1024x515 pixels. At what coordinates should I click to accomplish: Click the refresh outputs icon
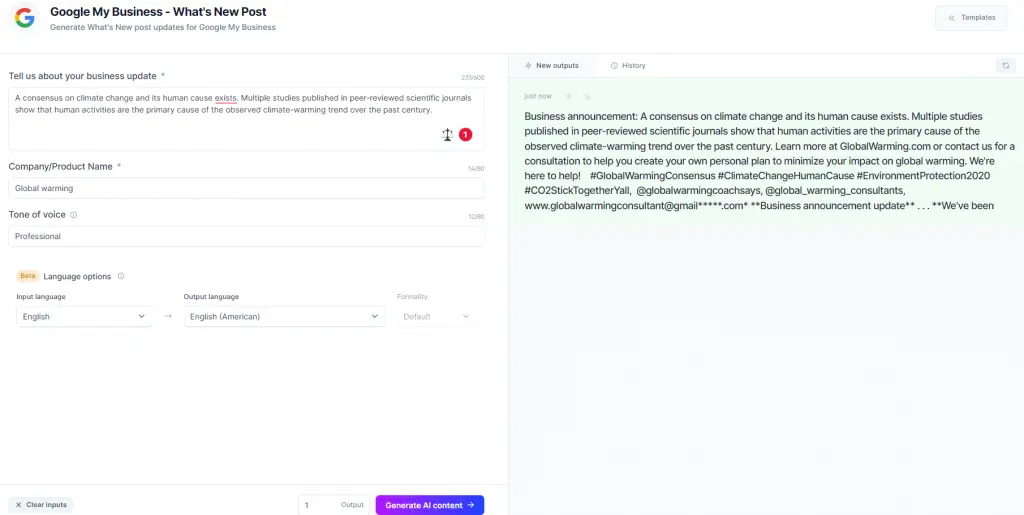(1006, 65)
